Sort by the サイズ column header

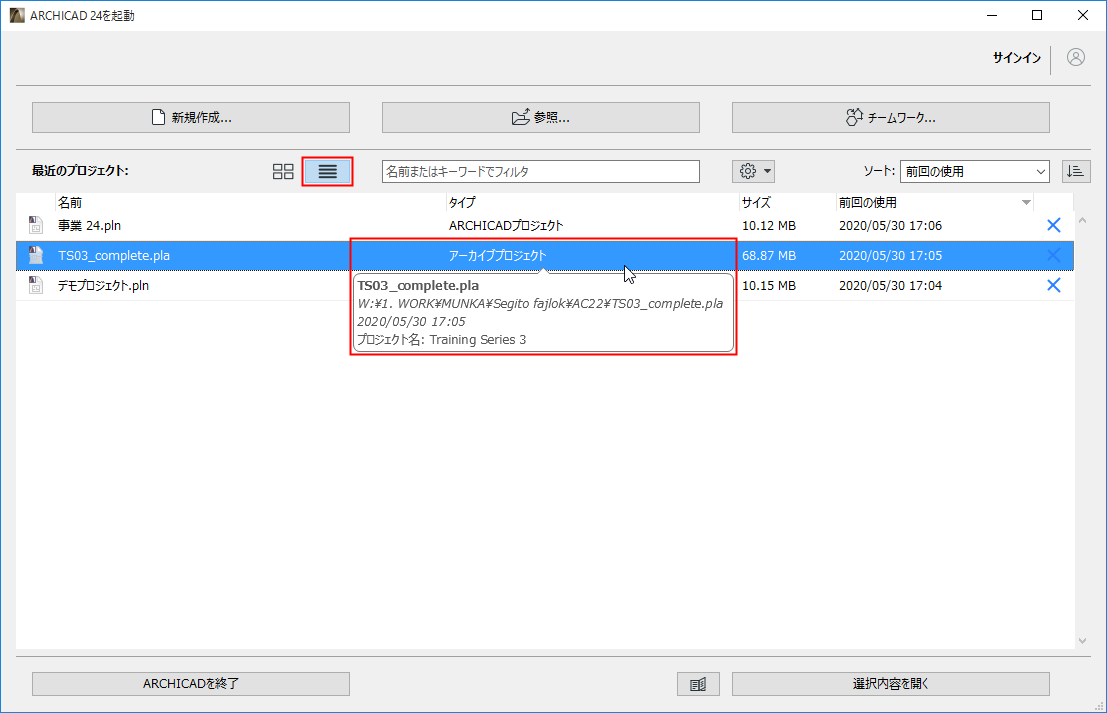pyautogui.click(x=787, y=203)
